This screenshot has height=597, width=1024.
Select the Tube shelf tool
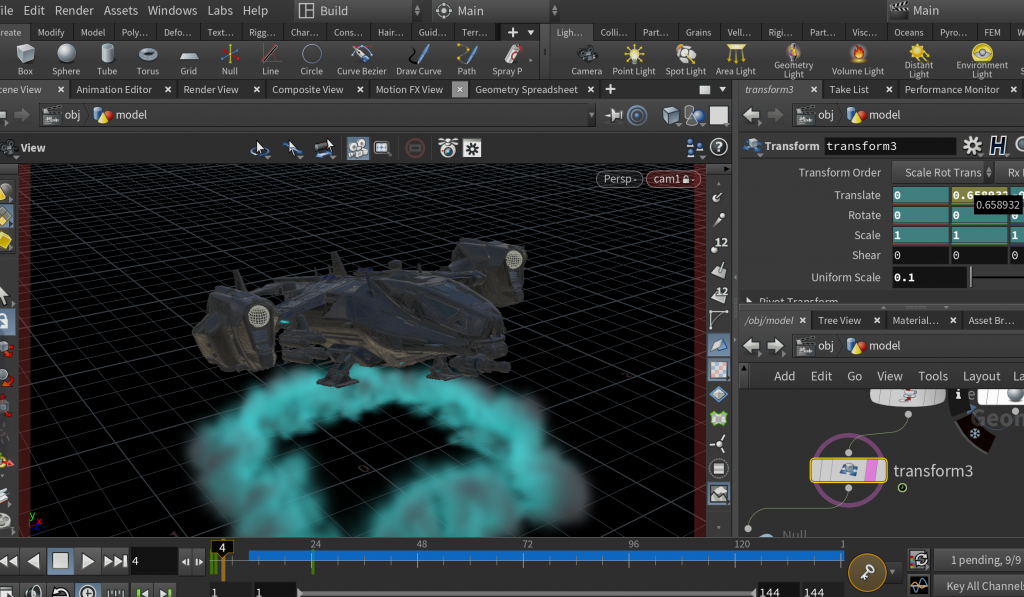(107, 59)
